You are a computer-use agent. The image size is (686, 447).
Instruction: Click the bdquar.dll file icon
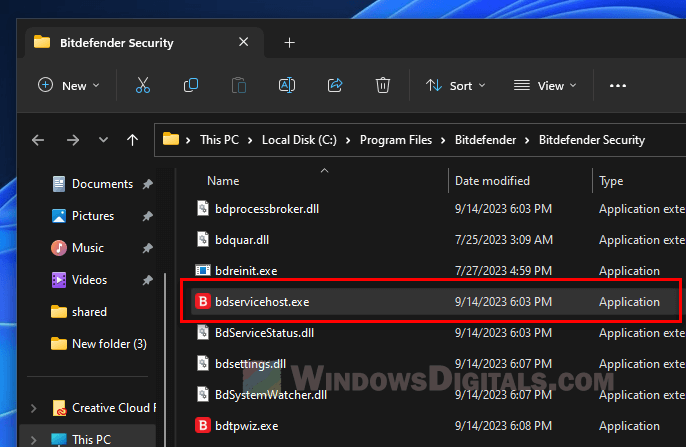click(x=203, y=240)
